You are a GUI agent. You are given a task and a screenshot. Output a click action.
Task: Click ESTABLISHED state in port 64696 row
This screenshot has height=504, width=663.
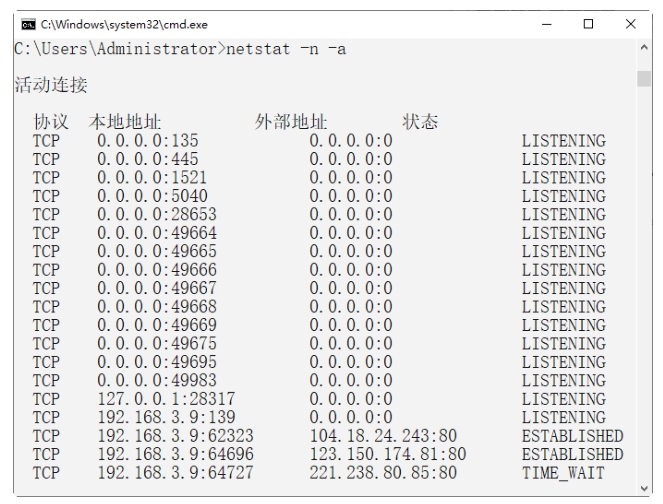(x=573, y=454)
